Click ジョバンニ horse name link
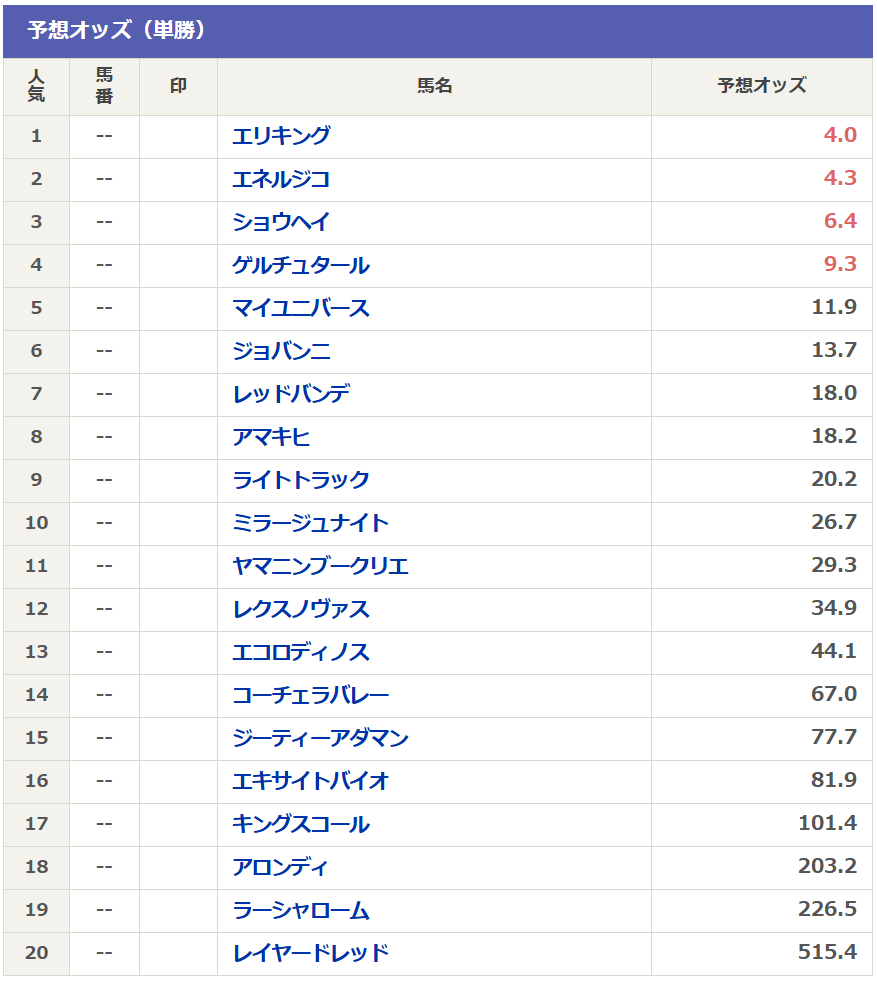 pyautogui.click(x=281, y=351)
